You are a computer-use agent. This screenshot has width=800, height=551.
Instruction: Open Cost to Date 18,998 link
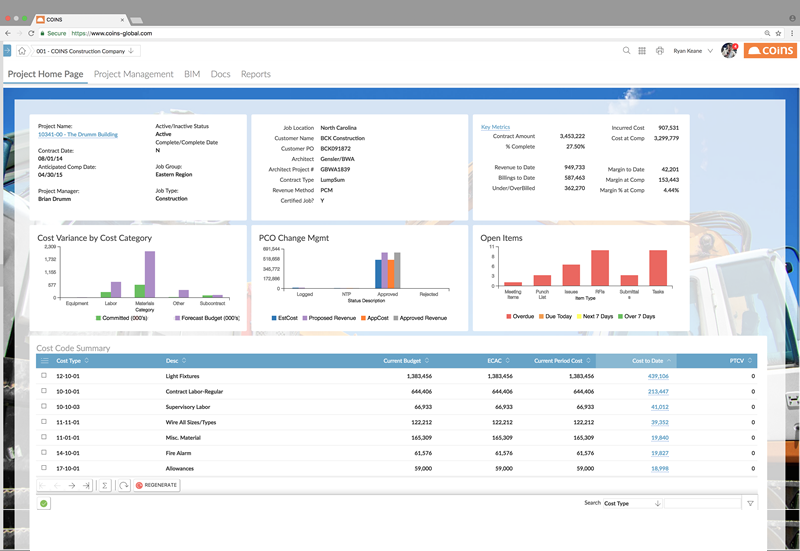(x=660, y=468)
